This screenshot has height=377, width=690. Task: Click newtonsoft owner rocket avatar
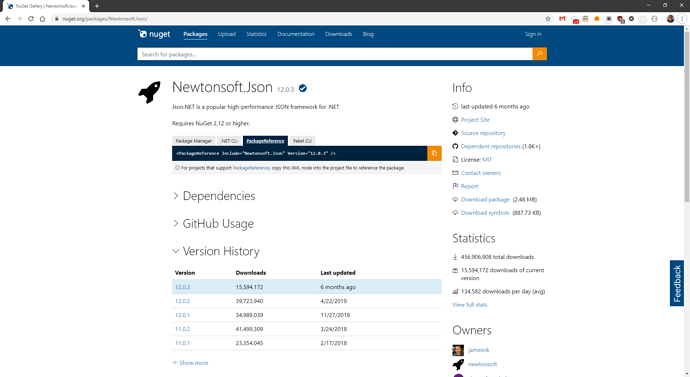(458, 364)
